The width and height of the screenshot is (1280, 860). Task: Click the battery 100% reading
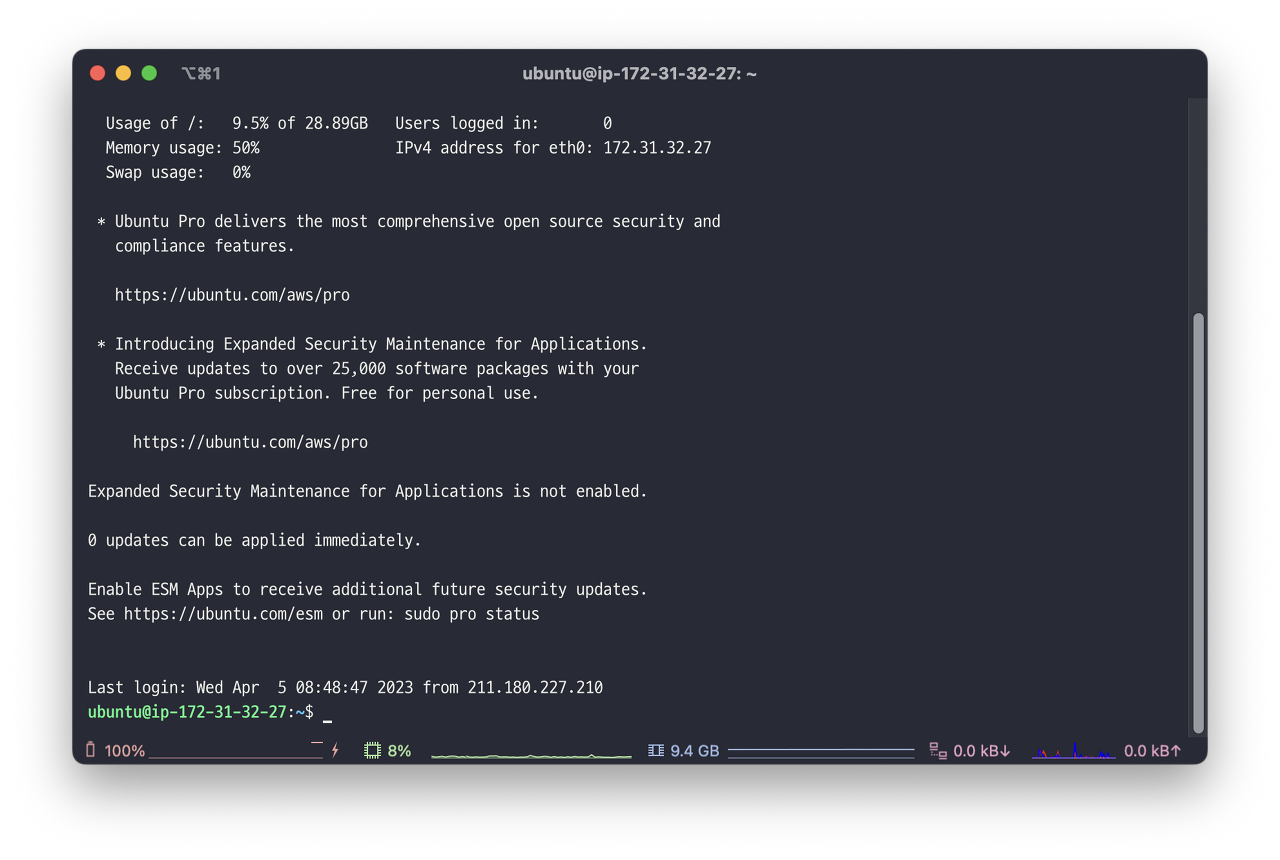[125, 751]
